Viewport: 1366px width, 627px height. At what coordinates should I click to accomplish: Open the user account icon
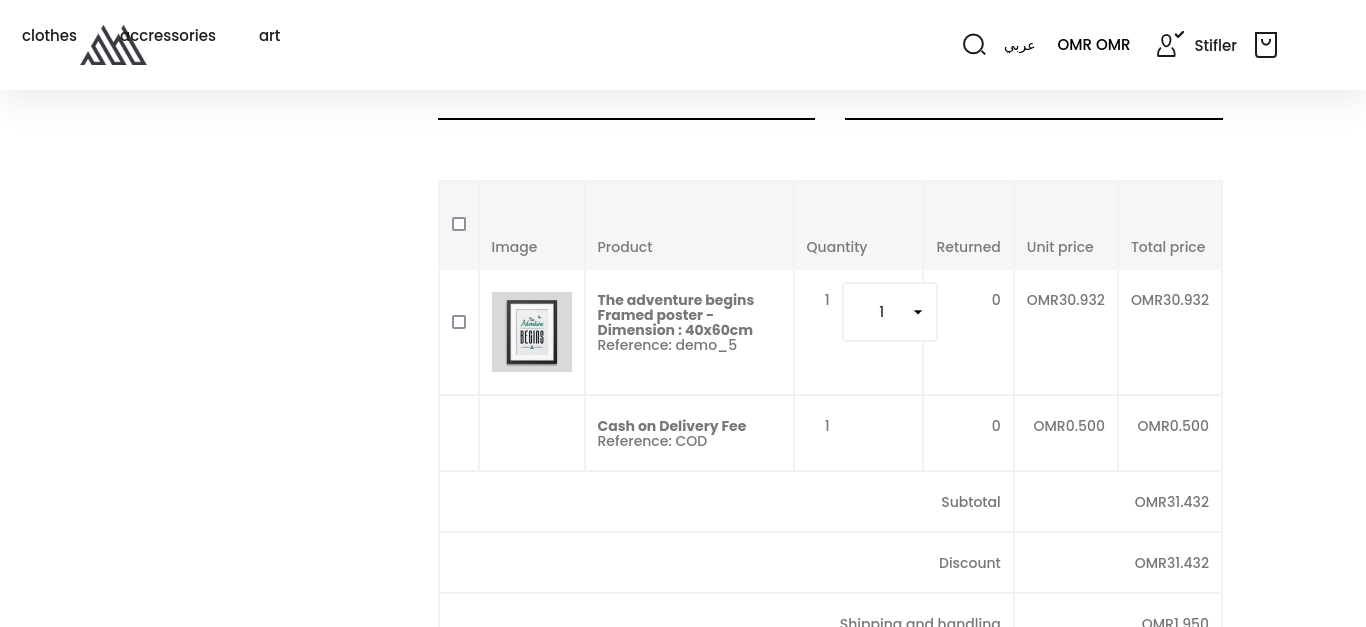coord(1167,45)
